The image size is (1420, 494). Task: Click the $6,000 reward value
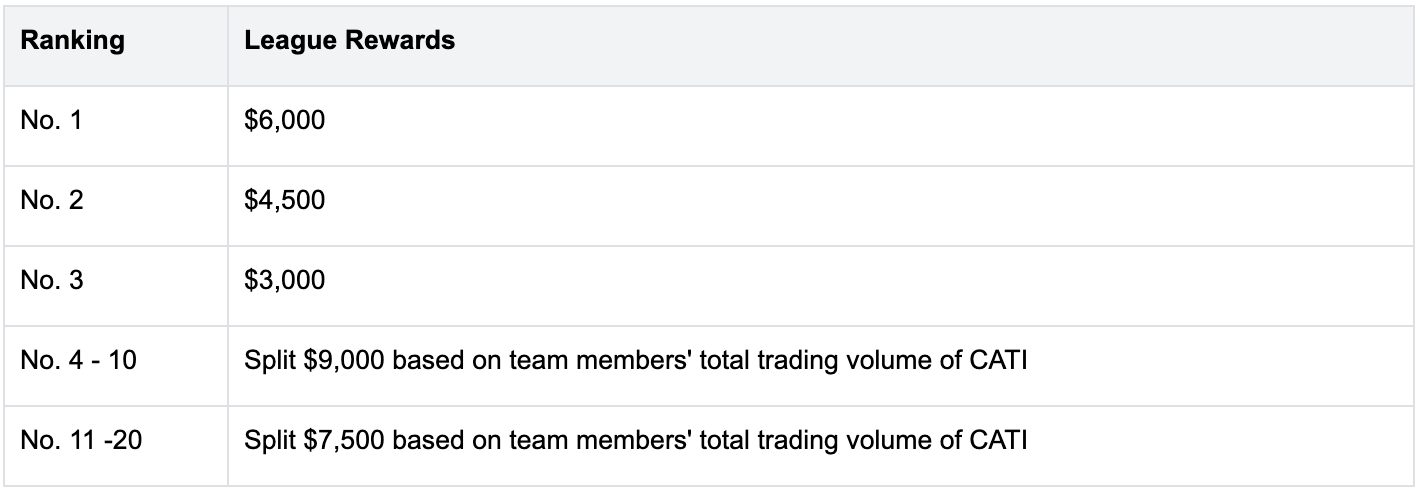284,121
